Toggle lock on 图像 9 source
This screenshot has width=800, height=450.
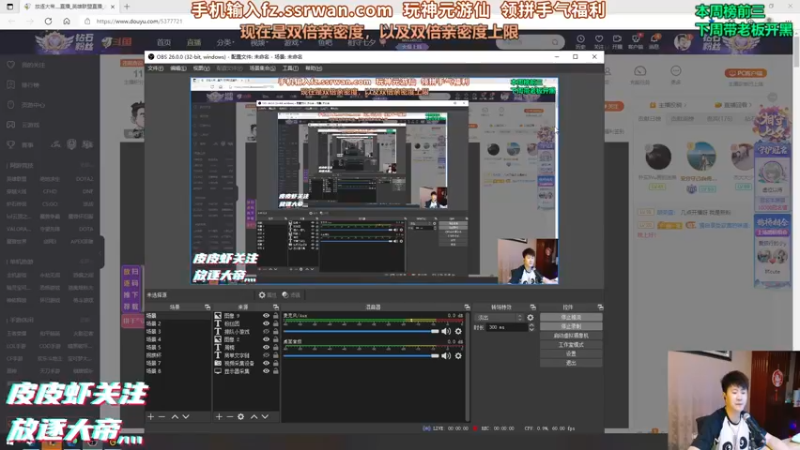pos(276,316)
